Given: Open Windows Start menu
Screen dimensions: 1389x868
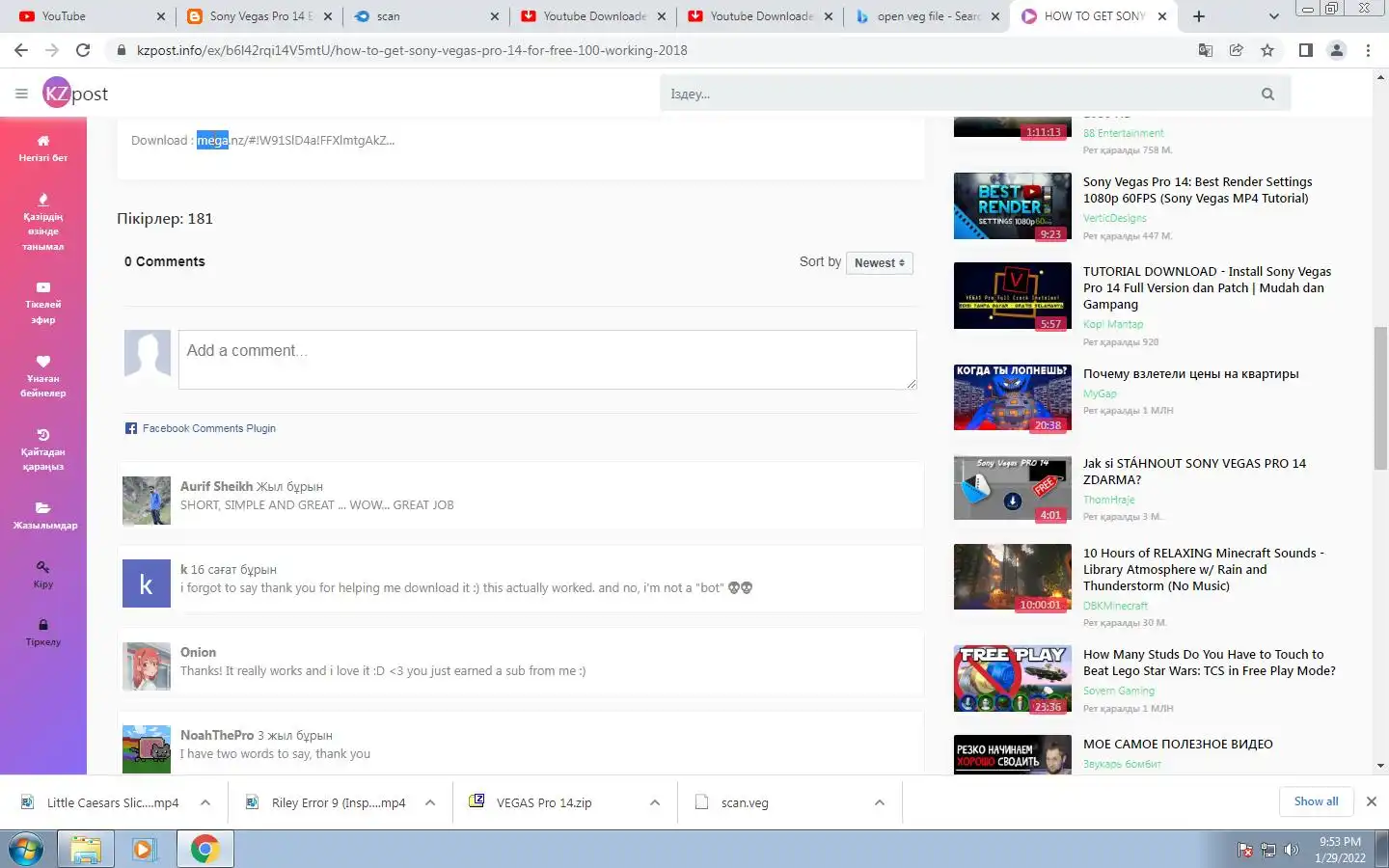Looking at the screenshot, I should [x=26, y=850].
